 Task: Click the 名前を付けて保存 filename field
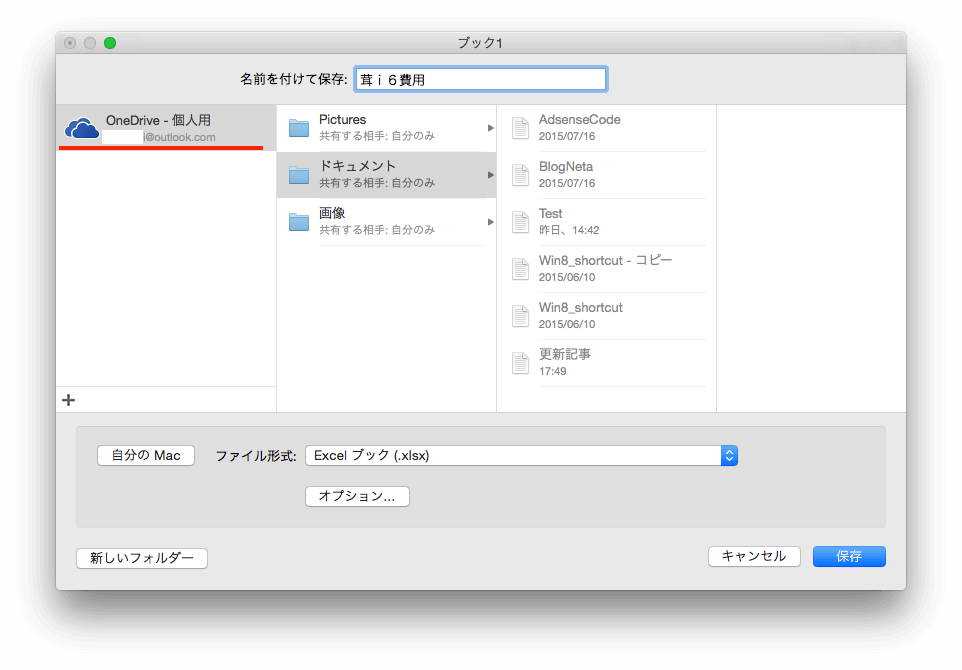click(481, 79)
